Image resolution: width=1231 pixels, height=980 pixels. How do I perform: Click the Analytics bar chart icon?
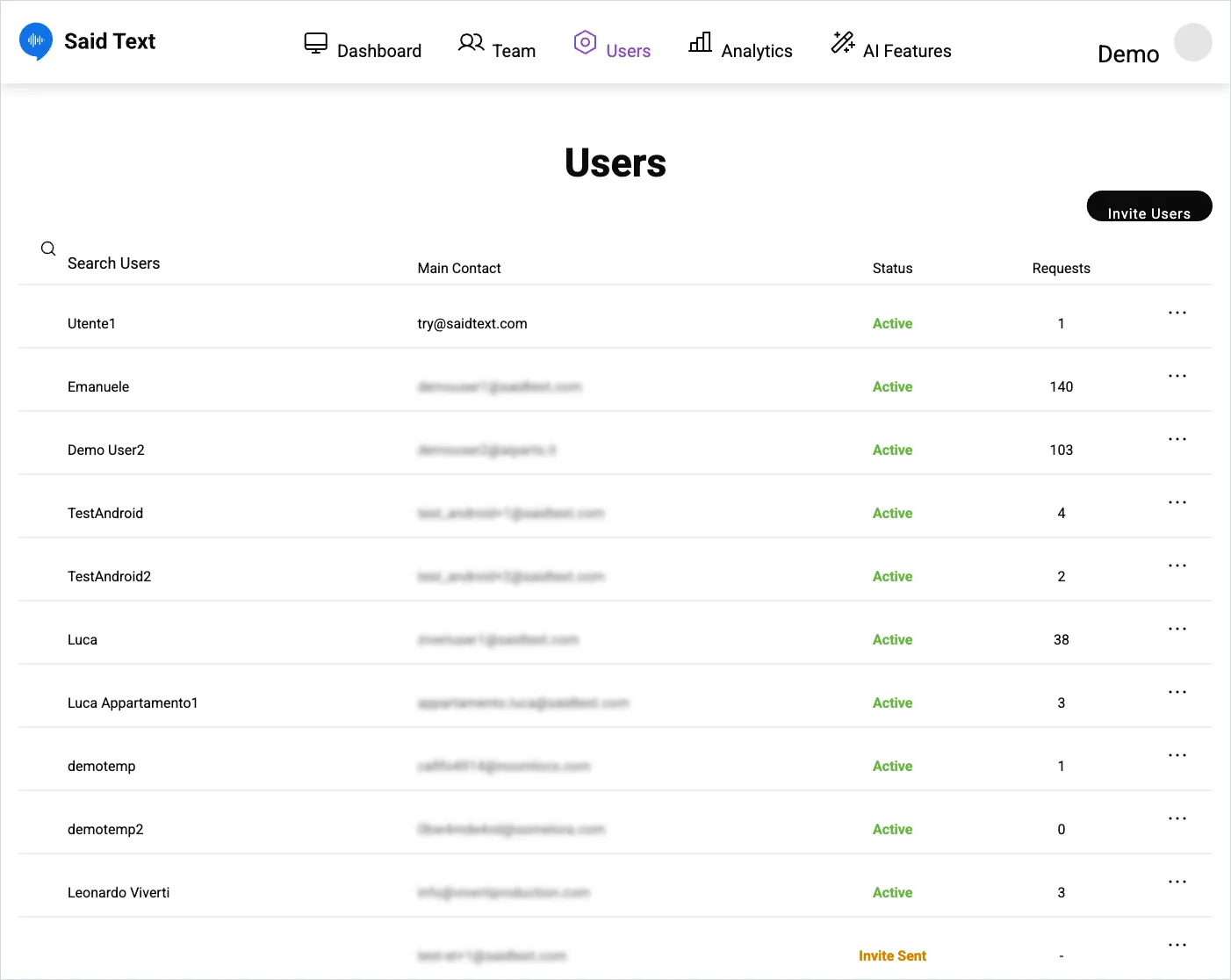700,42
